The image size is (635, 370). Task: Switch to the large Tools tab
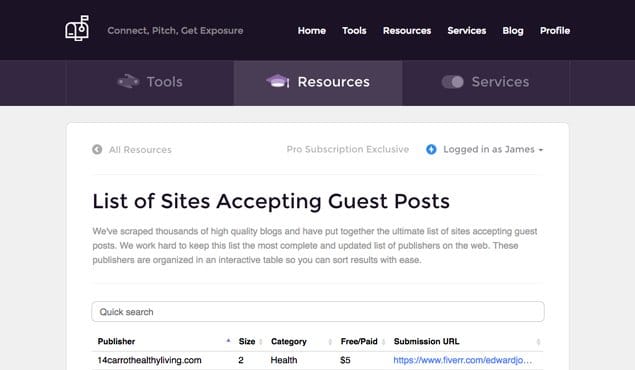click(150, 83)
